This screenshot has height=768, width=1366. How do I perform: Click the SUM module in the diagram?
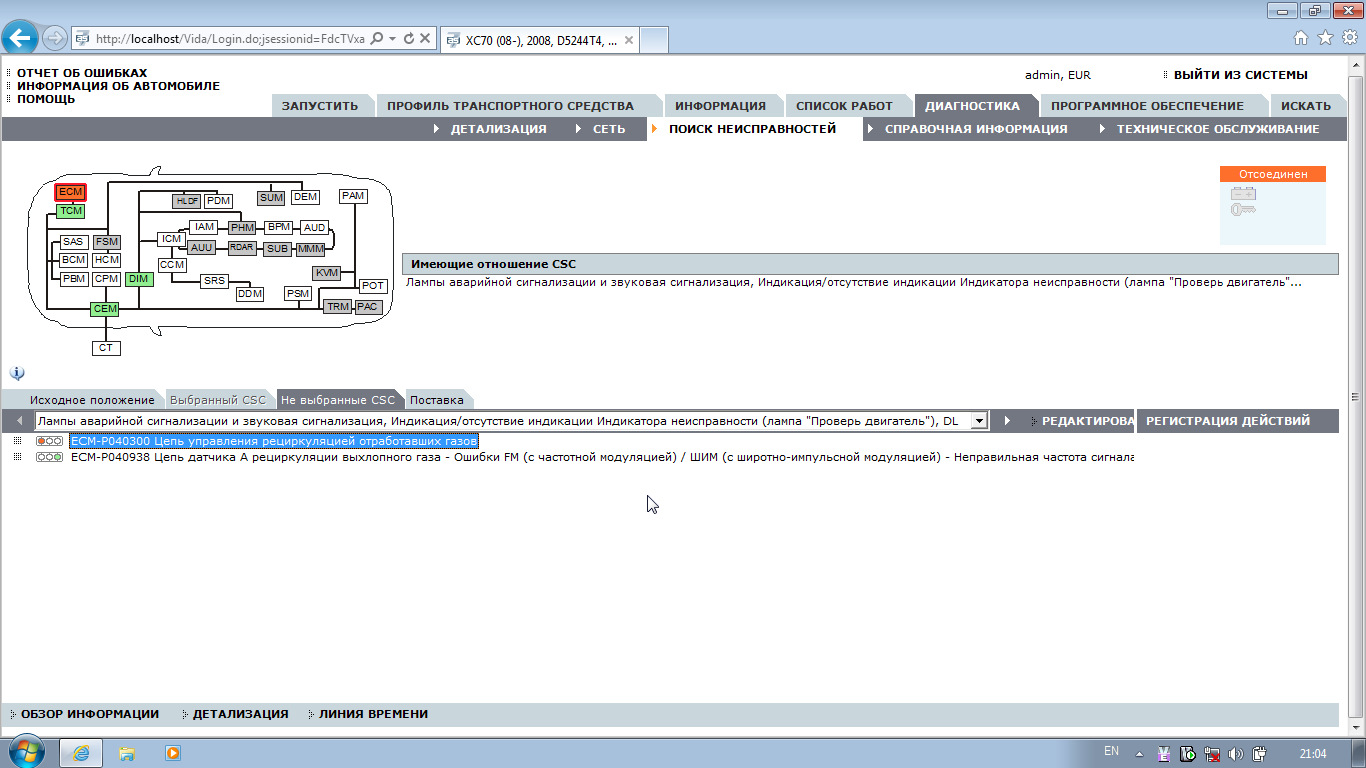tap(271, 198)
